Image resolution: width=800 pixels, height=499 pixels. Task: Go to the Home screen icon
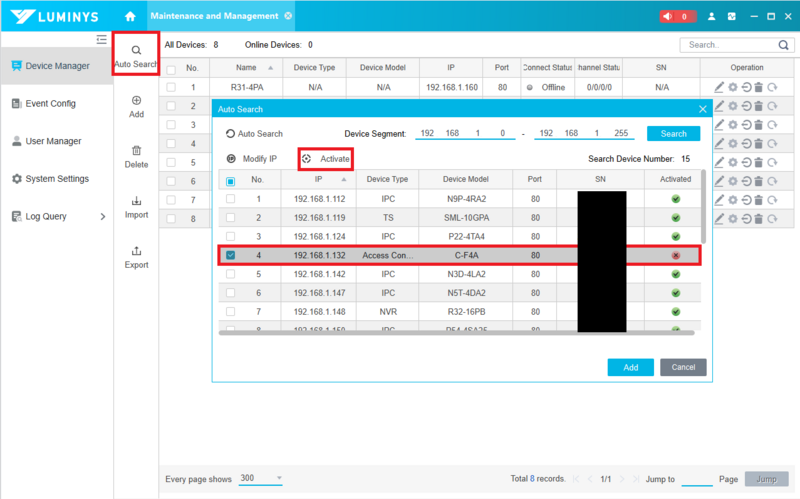130,16
